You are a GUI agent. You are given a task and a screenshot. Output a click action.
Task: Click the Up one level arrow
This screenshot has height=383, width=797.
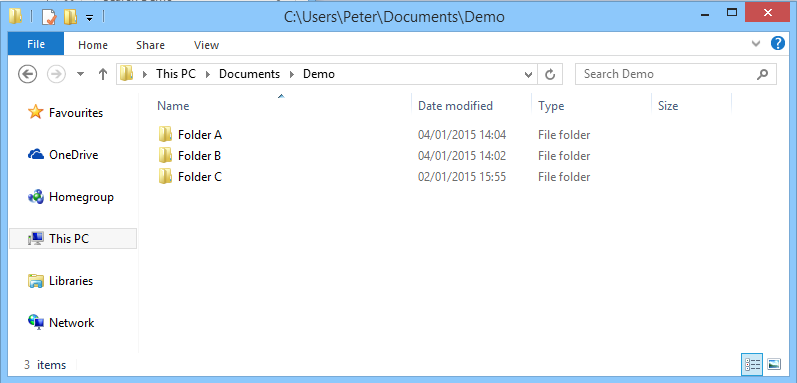point(103,74)
